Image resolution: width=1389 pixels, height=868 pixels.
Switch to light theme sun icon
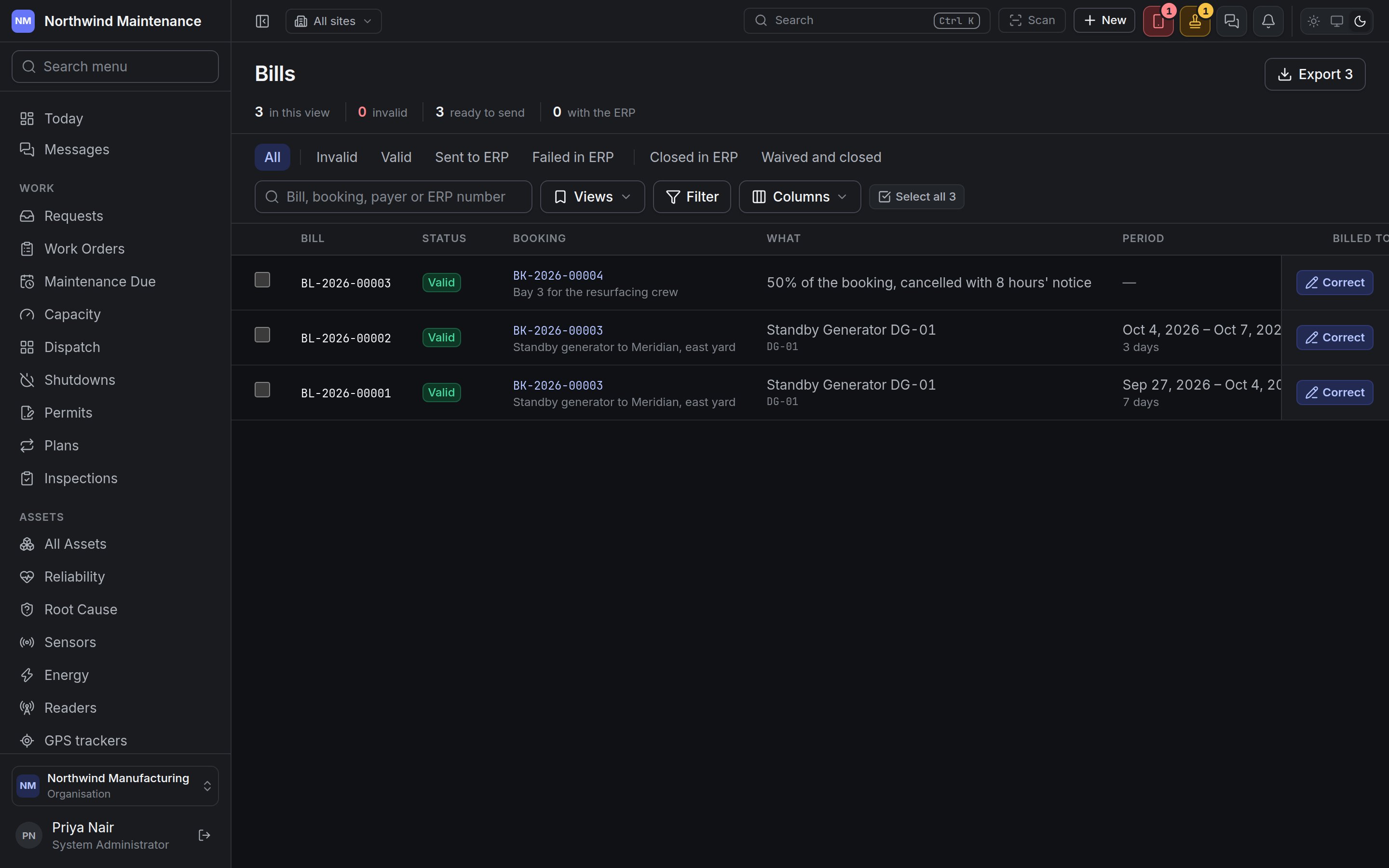pyautogui.click(x=1314, y=21)
